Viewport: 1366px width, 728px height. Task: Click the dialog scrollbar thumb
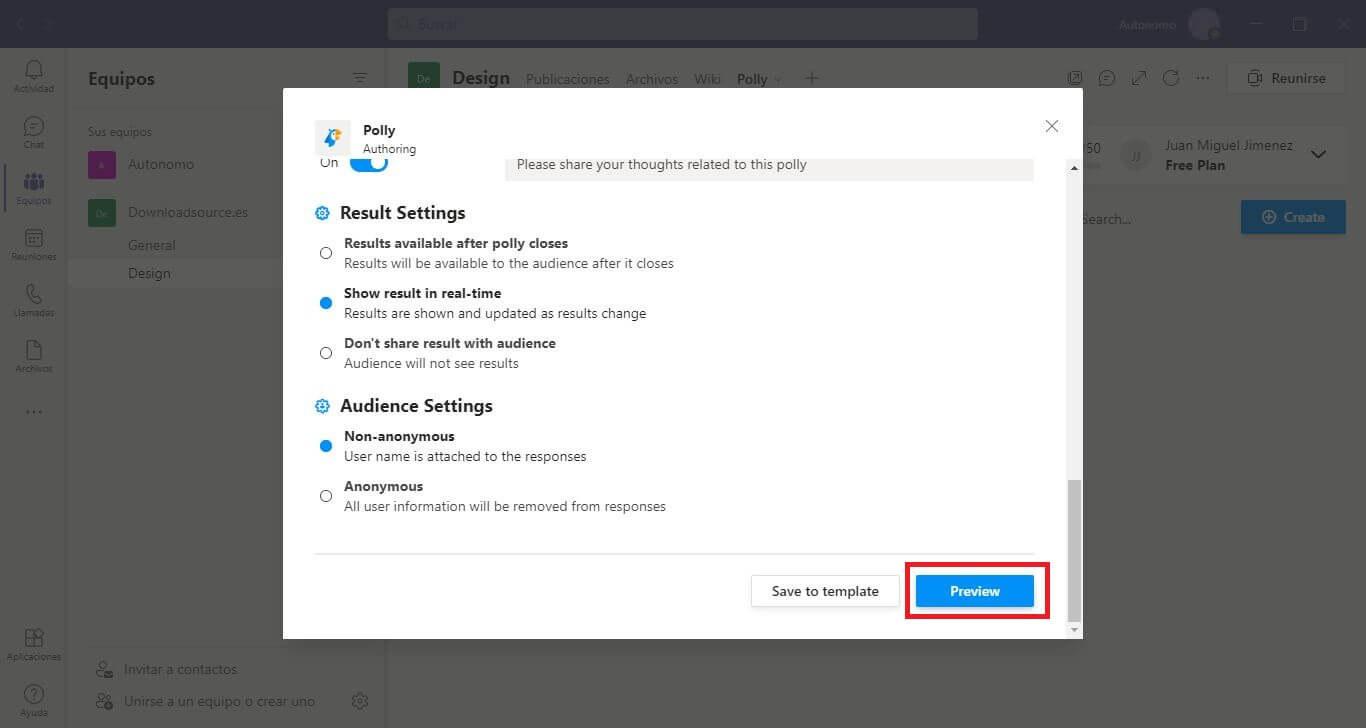tap(1075, 549)
